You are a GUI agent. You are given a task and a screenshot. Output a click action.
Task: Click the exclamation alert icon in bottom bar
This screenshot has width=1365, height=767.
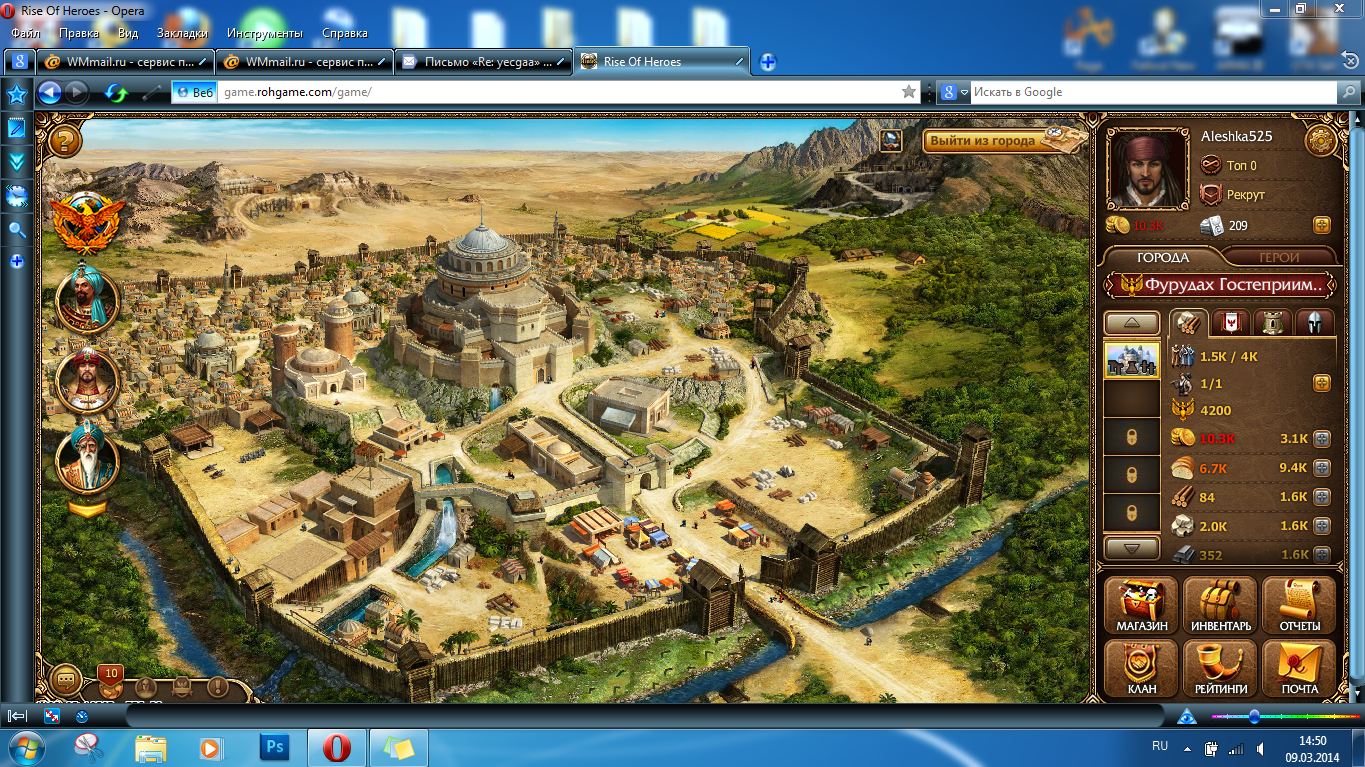217,687
